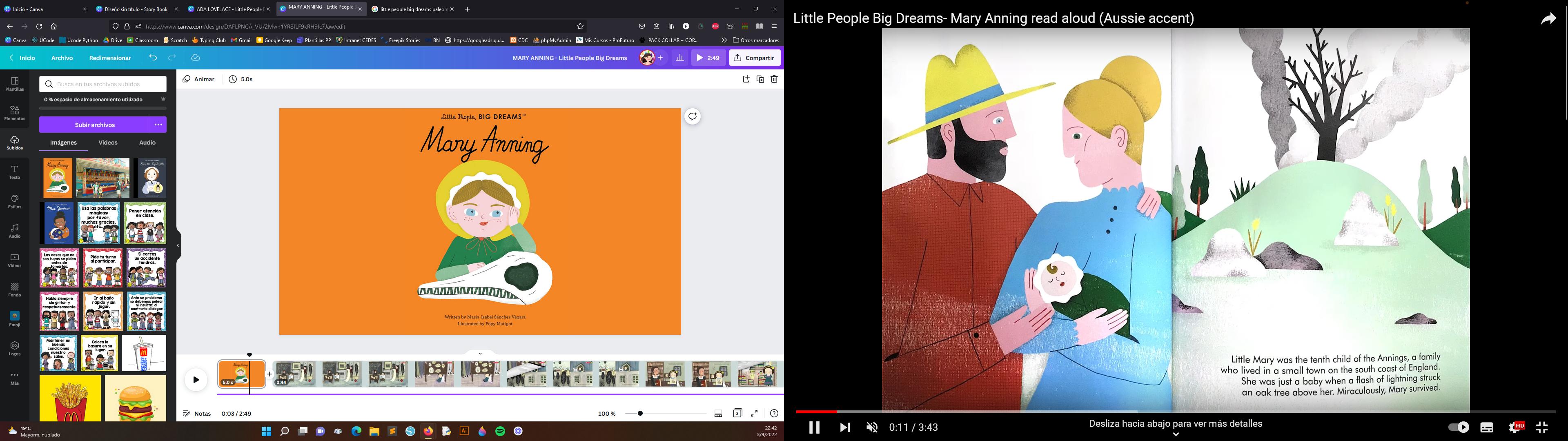The image size is (1568, 441).
Task: Skip to next YouTube video
Action: pos(845,428)
